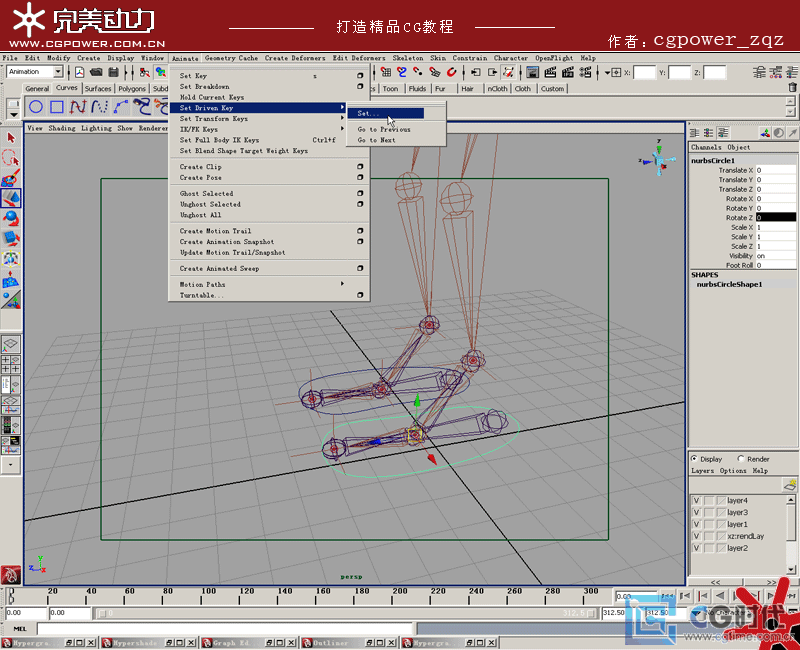
Task: Create new layer with star icon
Action: pos(789,484)
